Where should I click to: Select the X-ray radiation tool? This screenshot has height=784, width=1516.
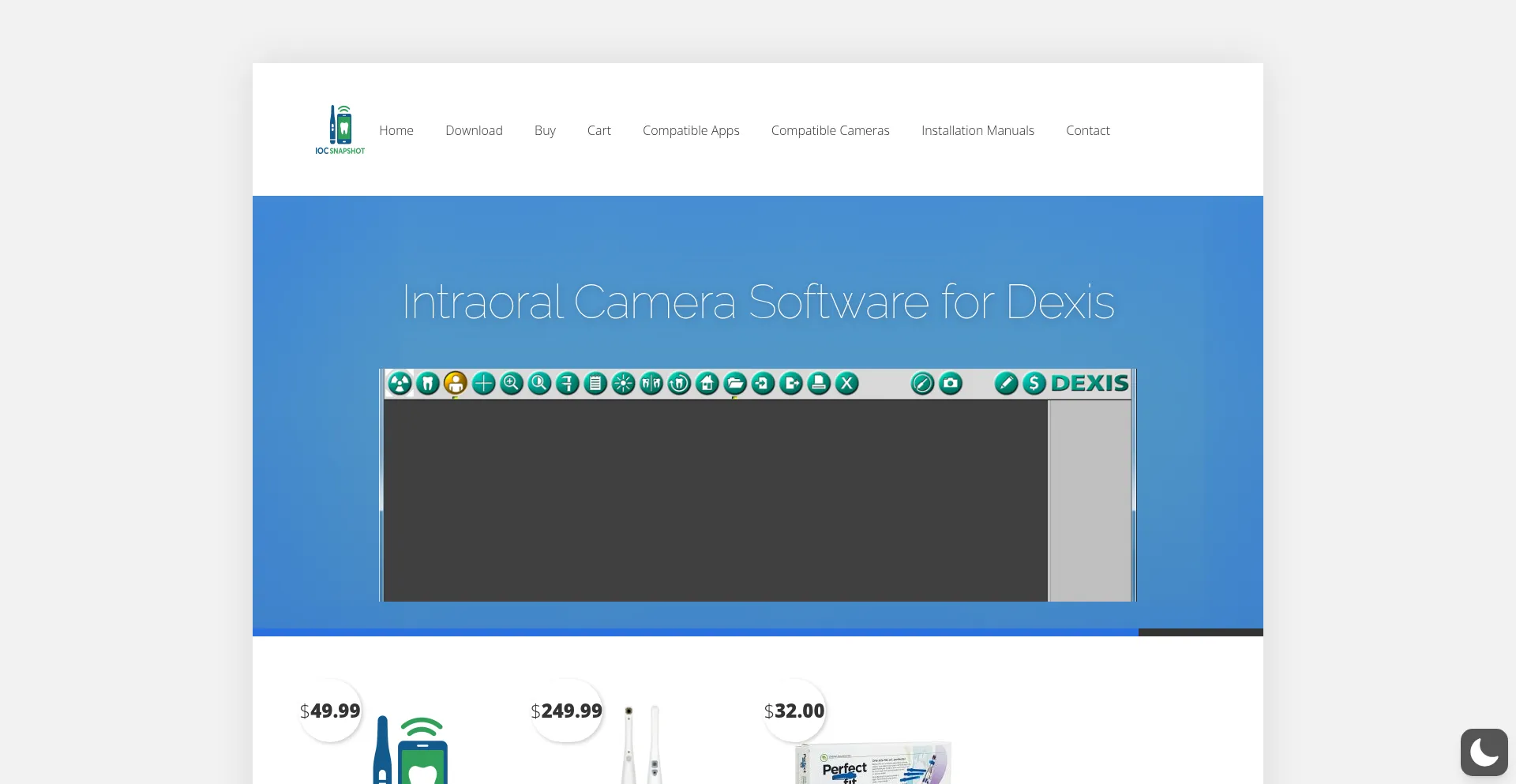click(x=400, y=384)
